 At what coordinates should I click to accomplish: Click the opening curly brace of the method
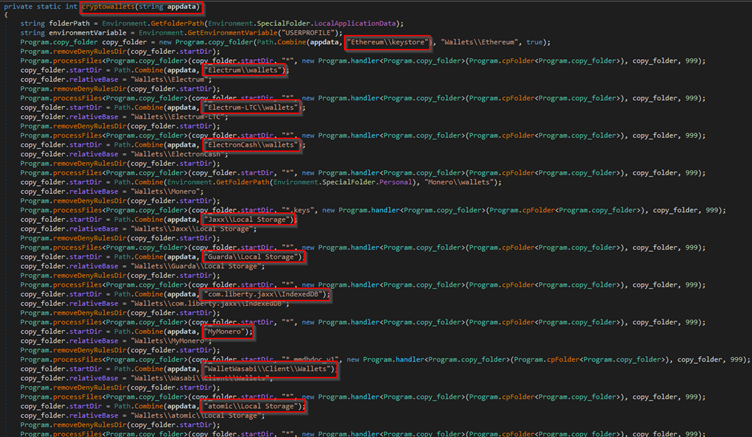tap(6, 14)
